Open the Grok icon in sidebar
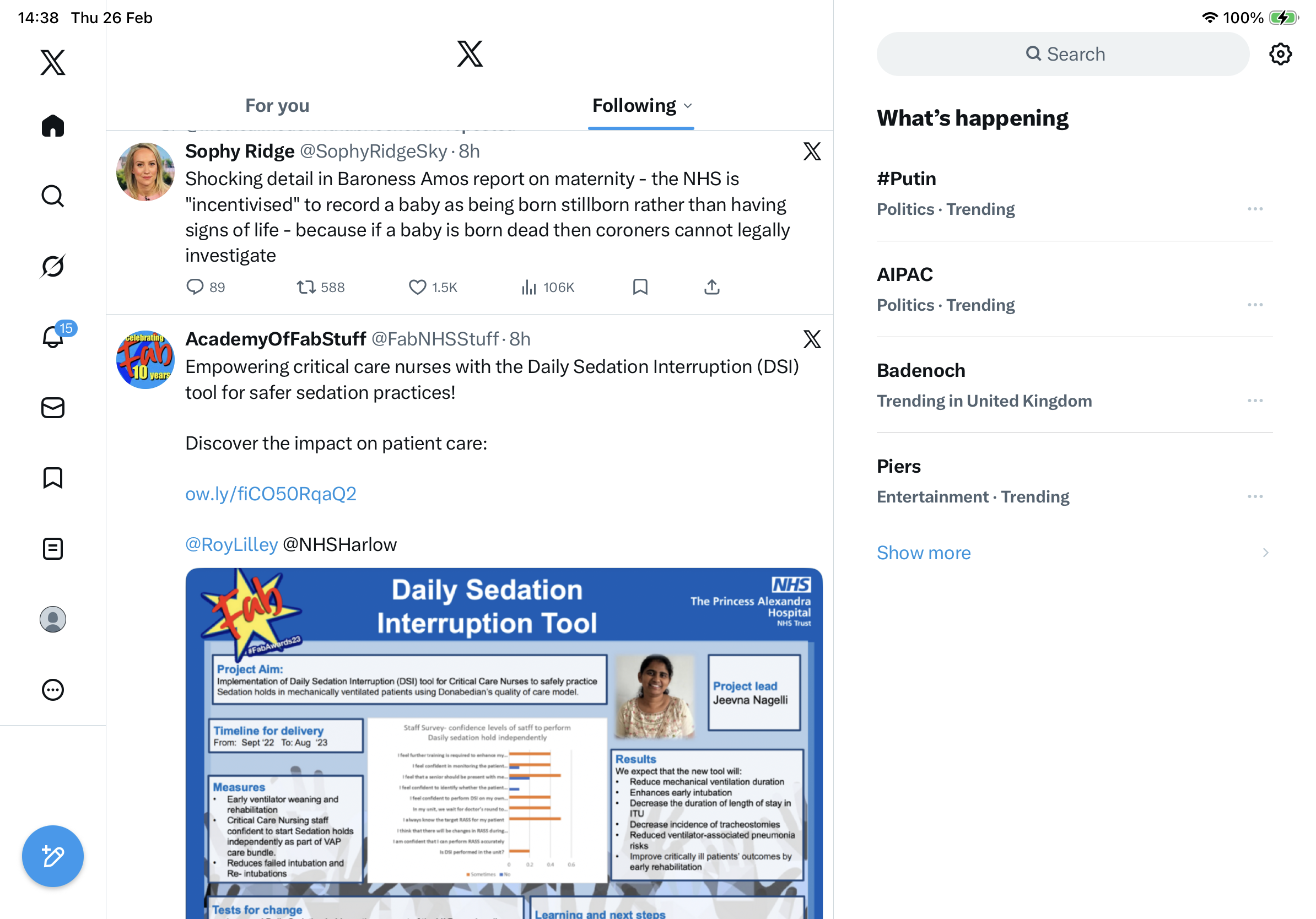 pyautogui.click(x=53, y=266)
